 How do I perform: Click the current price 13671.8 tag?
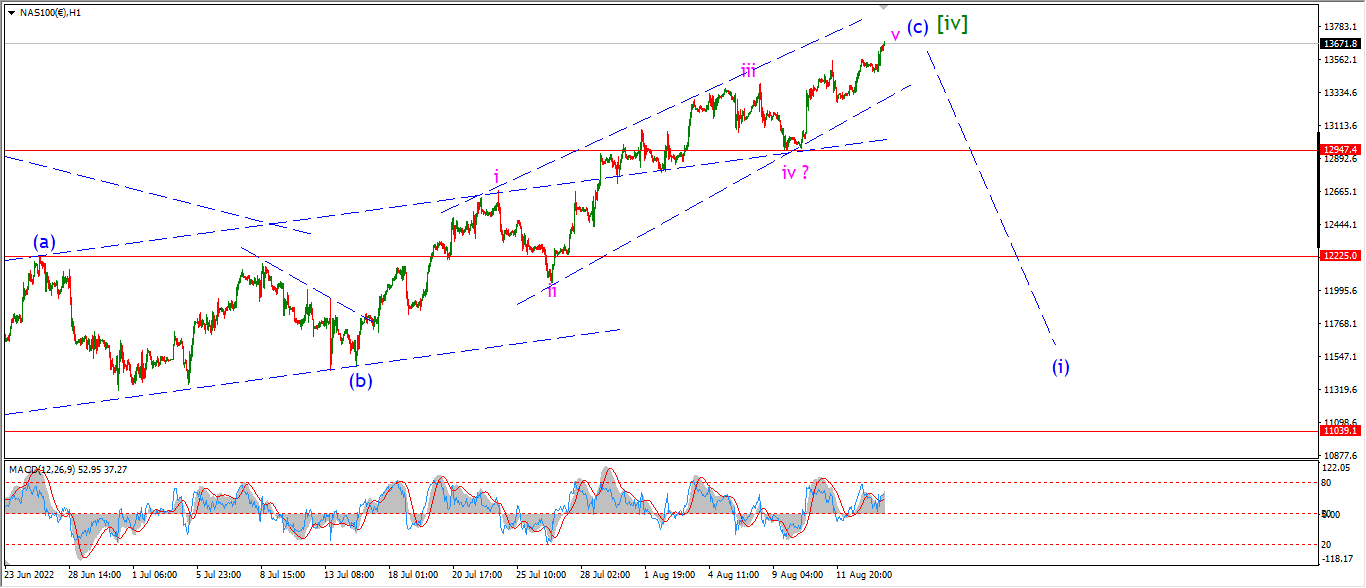(1340, 44)
